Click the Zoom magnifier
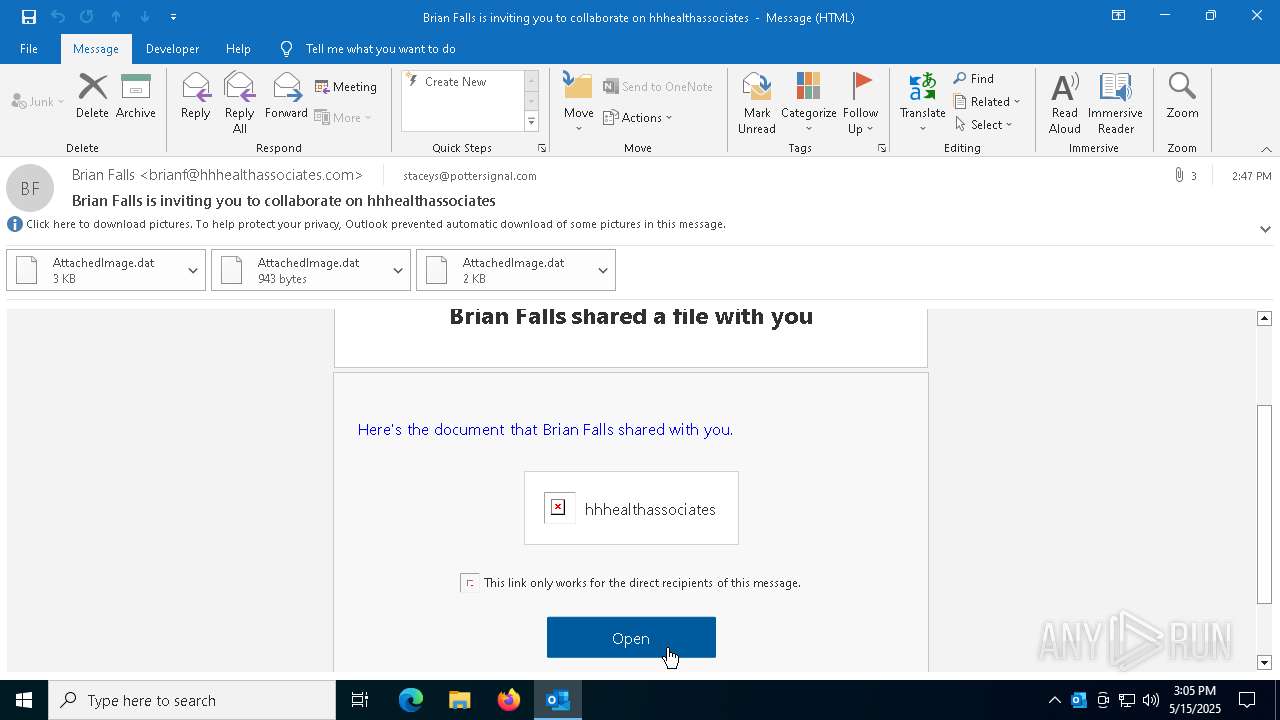The width and height of the screenshot is (1280, 720). 1182,97
